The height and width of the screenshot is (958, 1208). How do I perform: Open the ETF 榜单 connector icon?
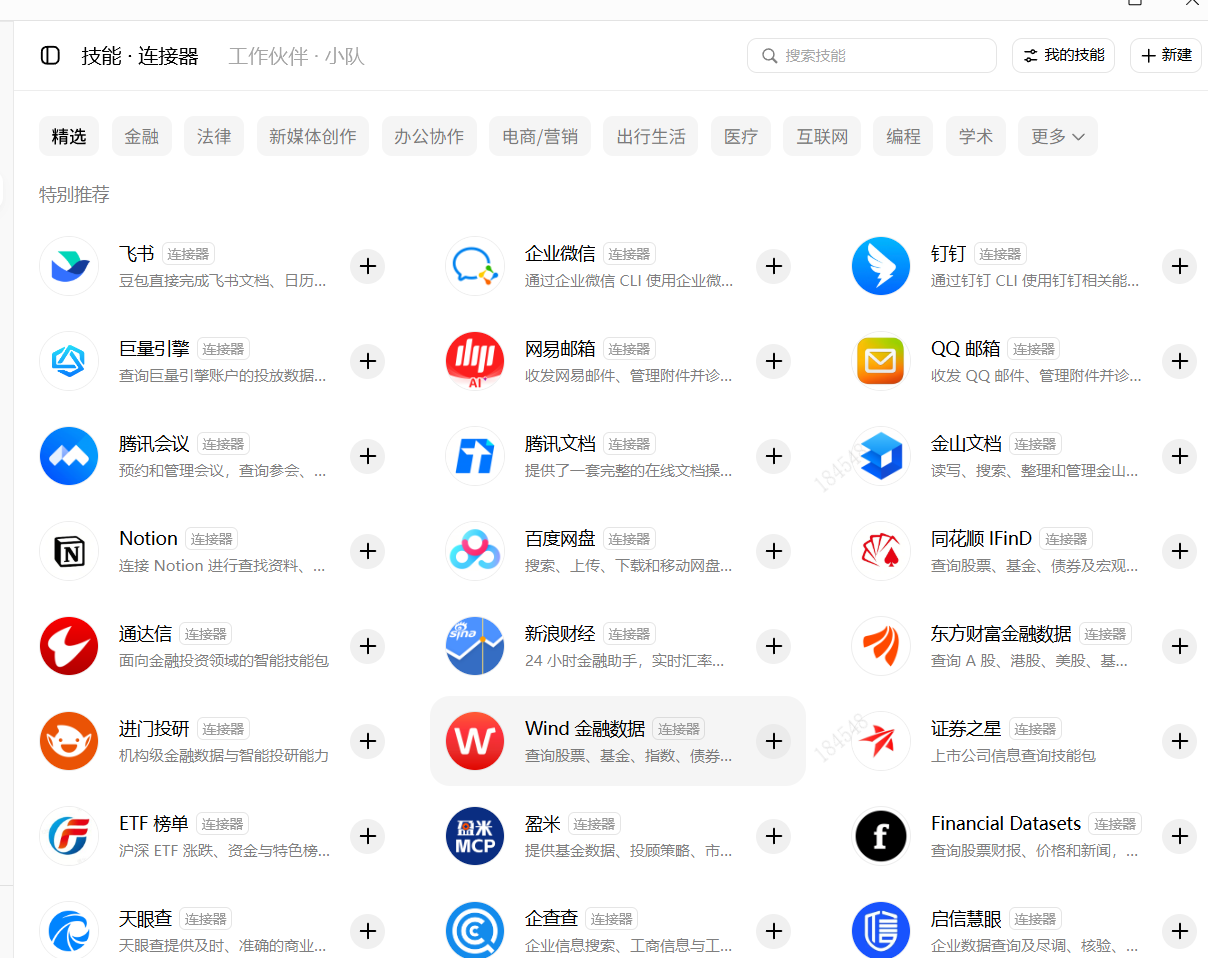click(x=69, y=836)
